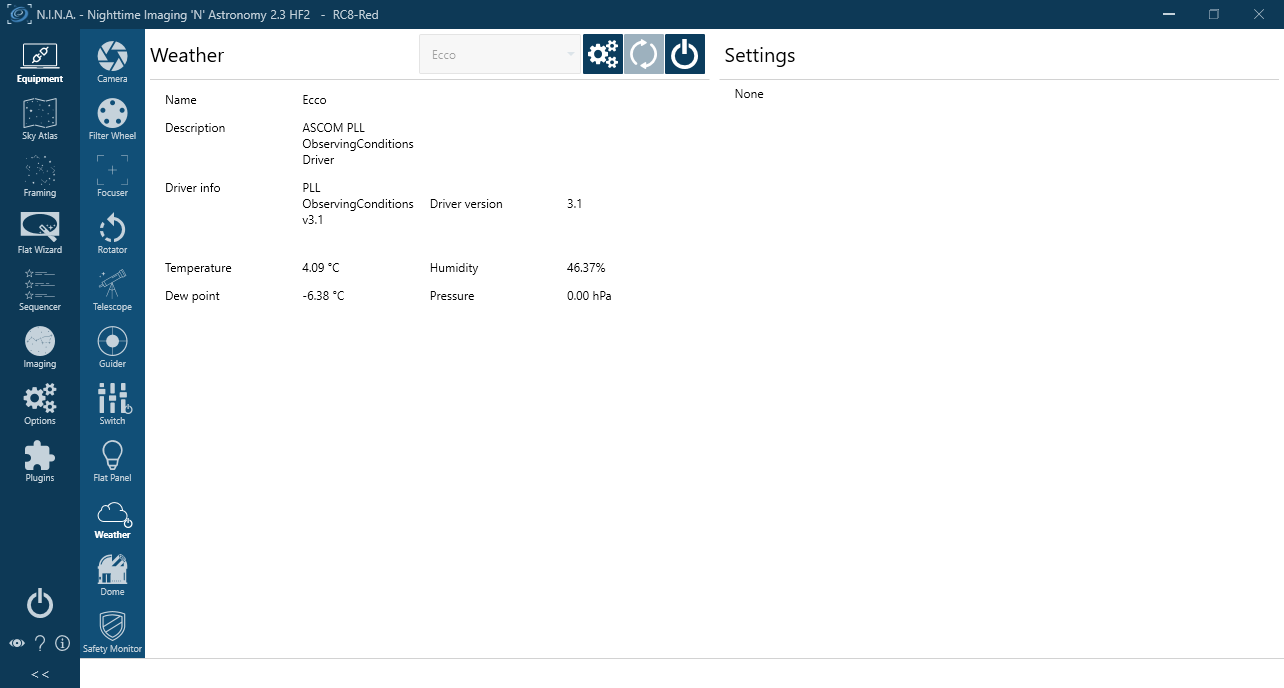Screen dimensions: 1284x688
Task: Click the eye icon at sidebar bottom
Action: point(17,643)
